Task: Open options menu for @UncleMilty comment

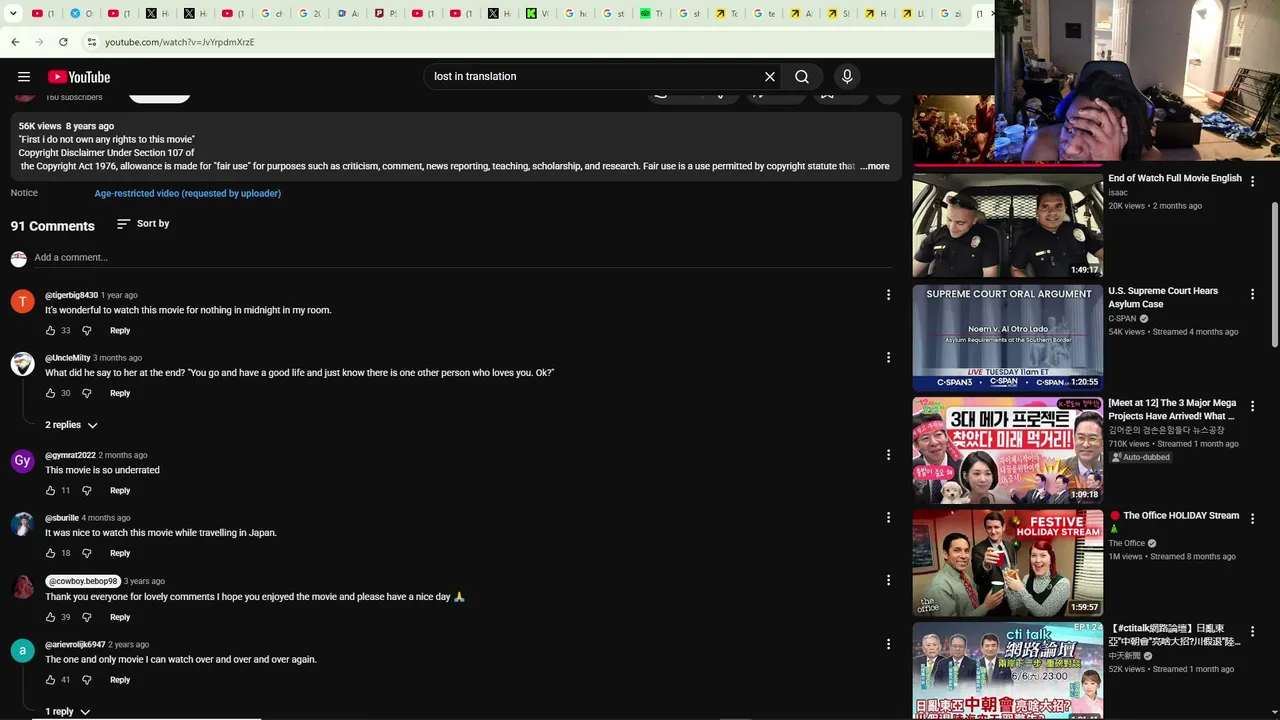Action: 888,358
